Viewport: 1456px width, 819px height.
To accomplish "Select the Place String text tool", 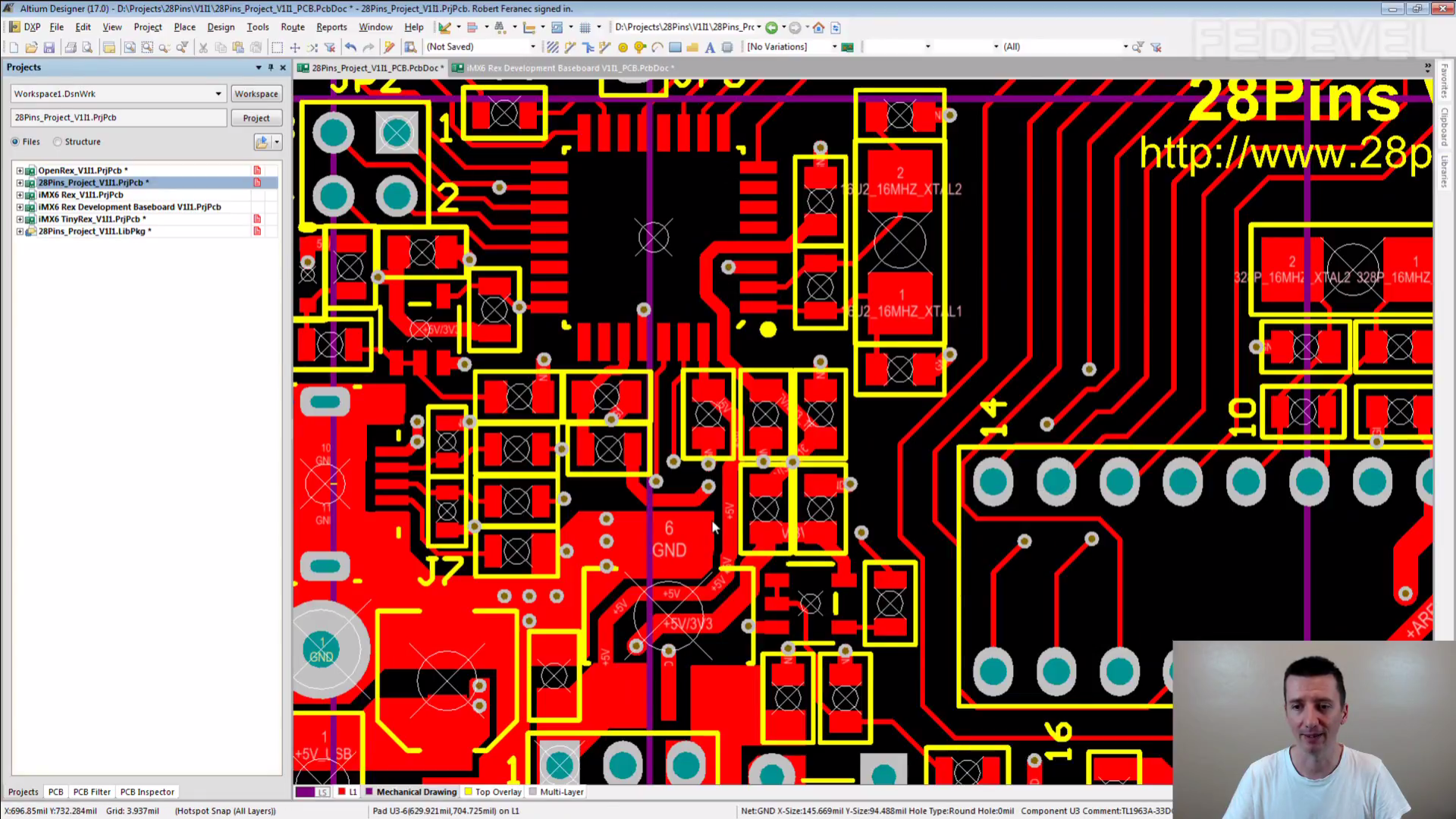I will (x=710, y=47).
